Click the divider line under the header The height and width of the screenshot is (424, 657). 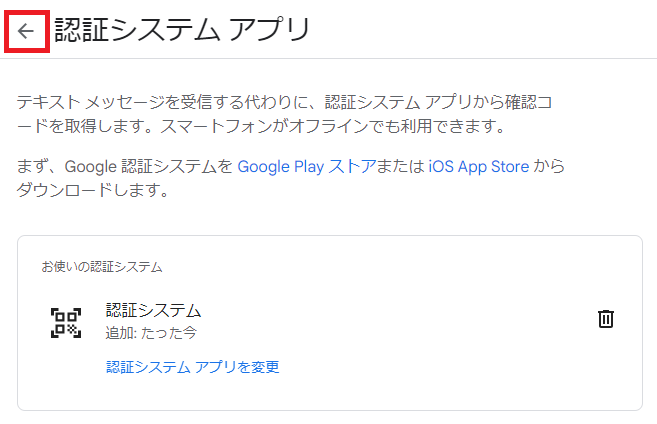tap(328, 59)
